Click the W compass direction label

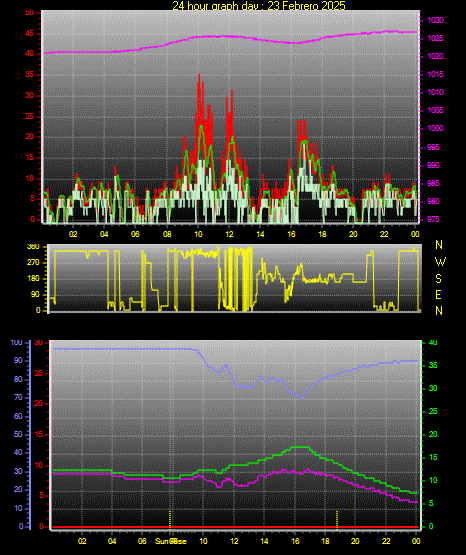tap(440, 262)
